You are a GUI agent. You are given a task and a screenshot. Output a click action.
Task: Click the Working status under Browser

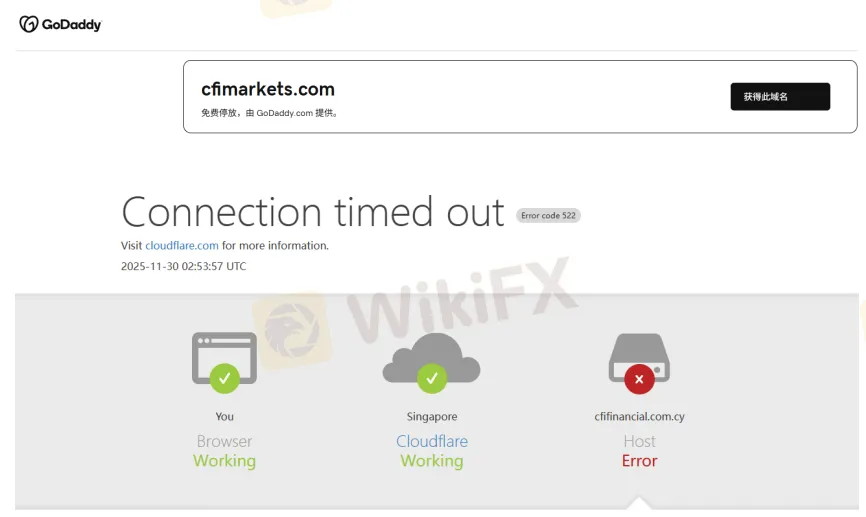(x=224, y=461)
